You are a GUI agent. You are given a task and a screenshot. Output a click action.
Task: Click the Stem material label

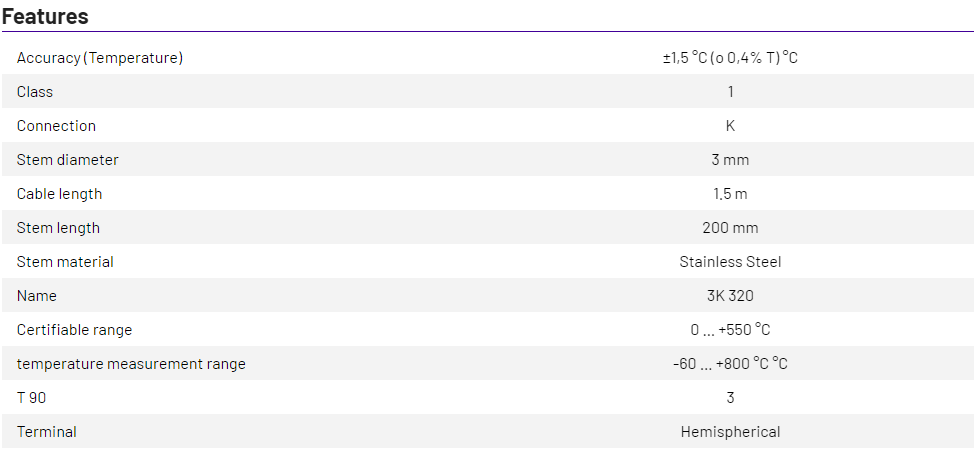pyautogui.click(x=65, y=262)
